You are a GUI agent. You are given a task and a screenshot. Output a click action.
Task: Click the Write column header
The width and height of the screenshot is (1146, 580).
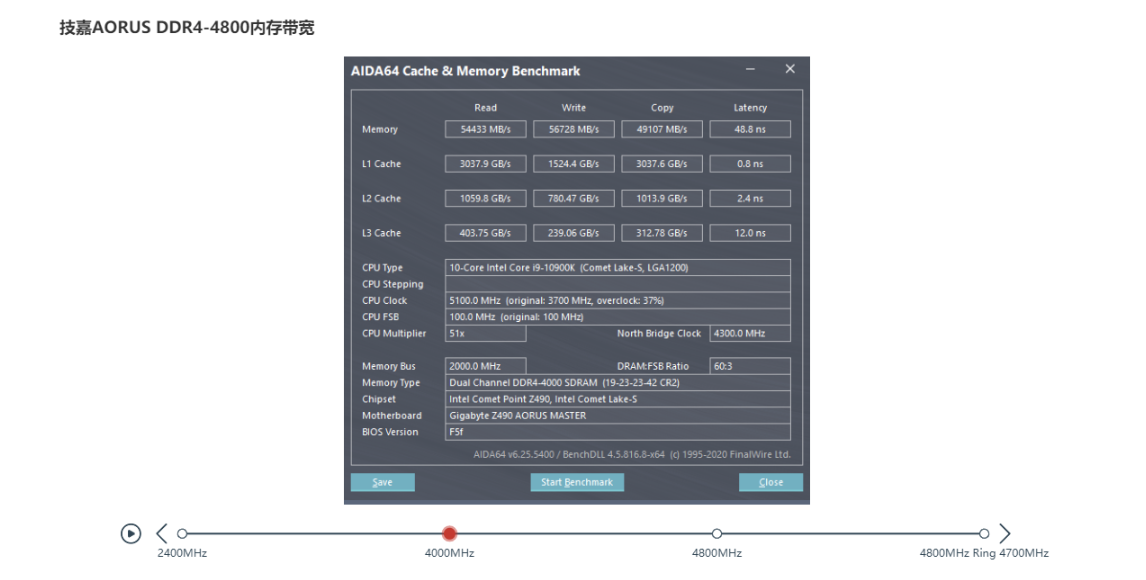pos(574,107)
